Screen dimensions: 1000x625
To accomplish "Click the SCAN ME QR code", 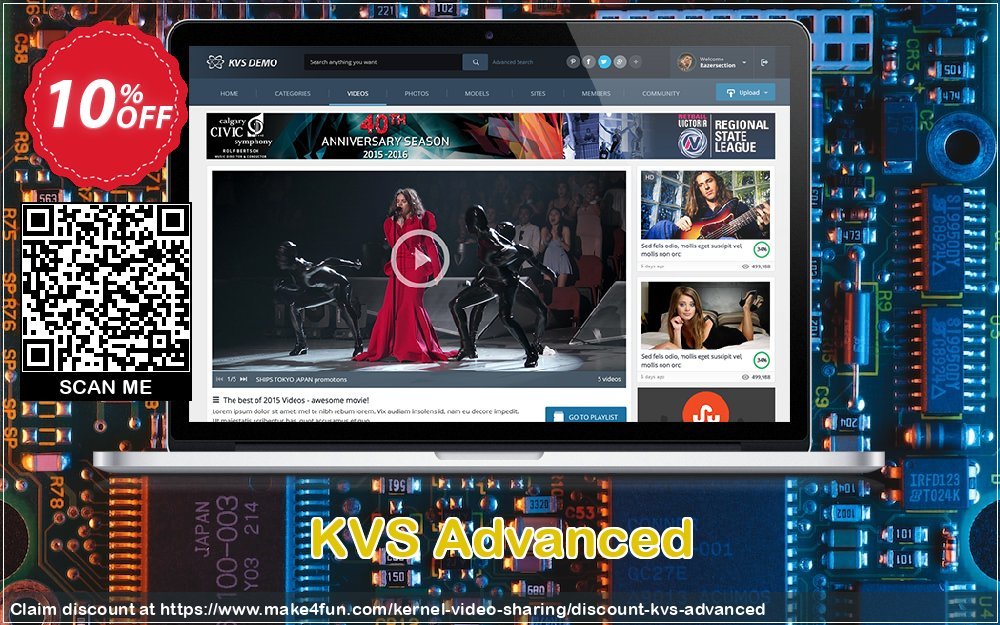I will point(106,288).
